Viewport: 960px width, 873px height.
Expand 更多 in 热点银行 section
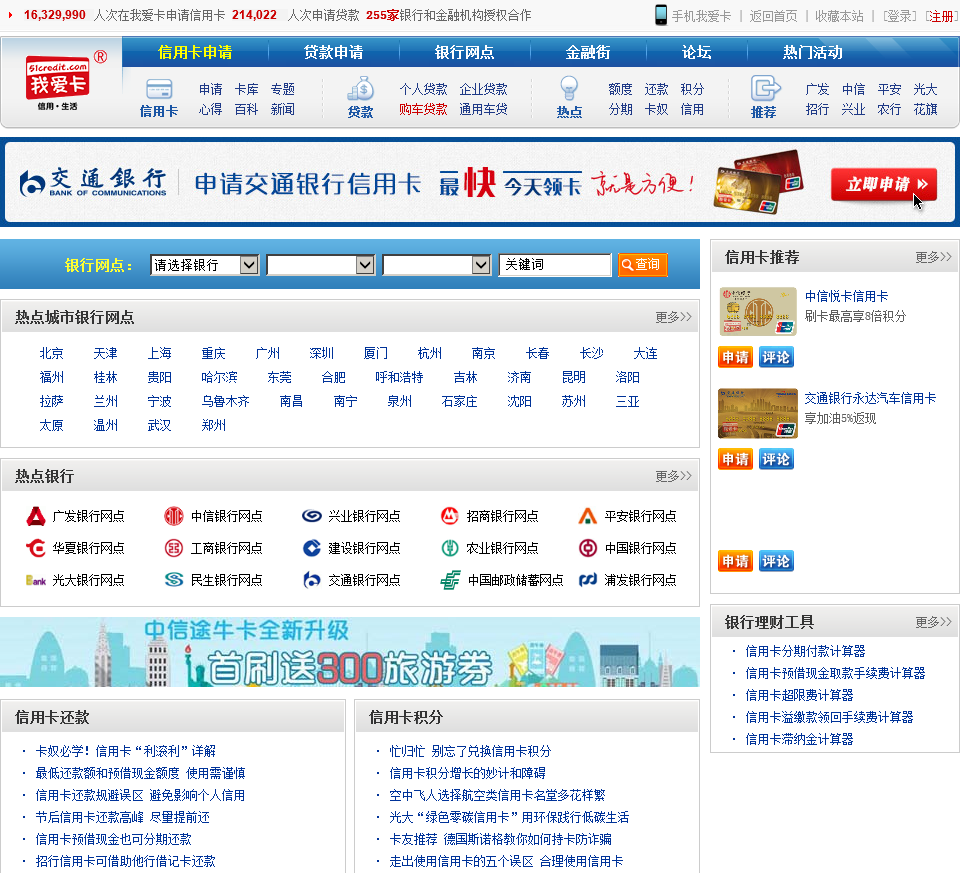673,476
